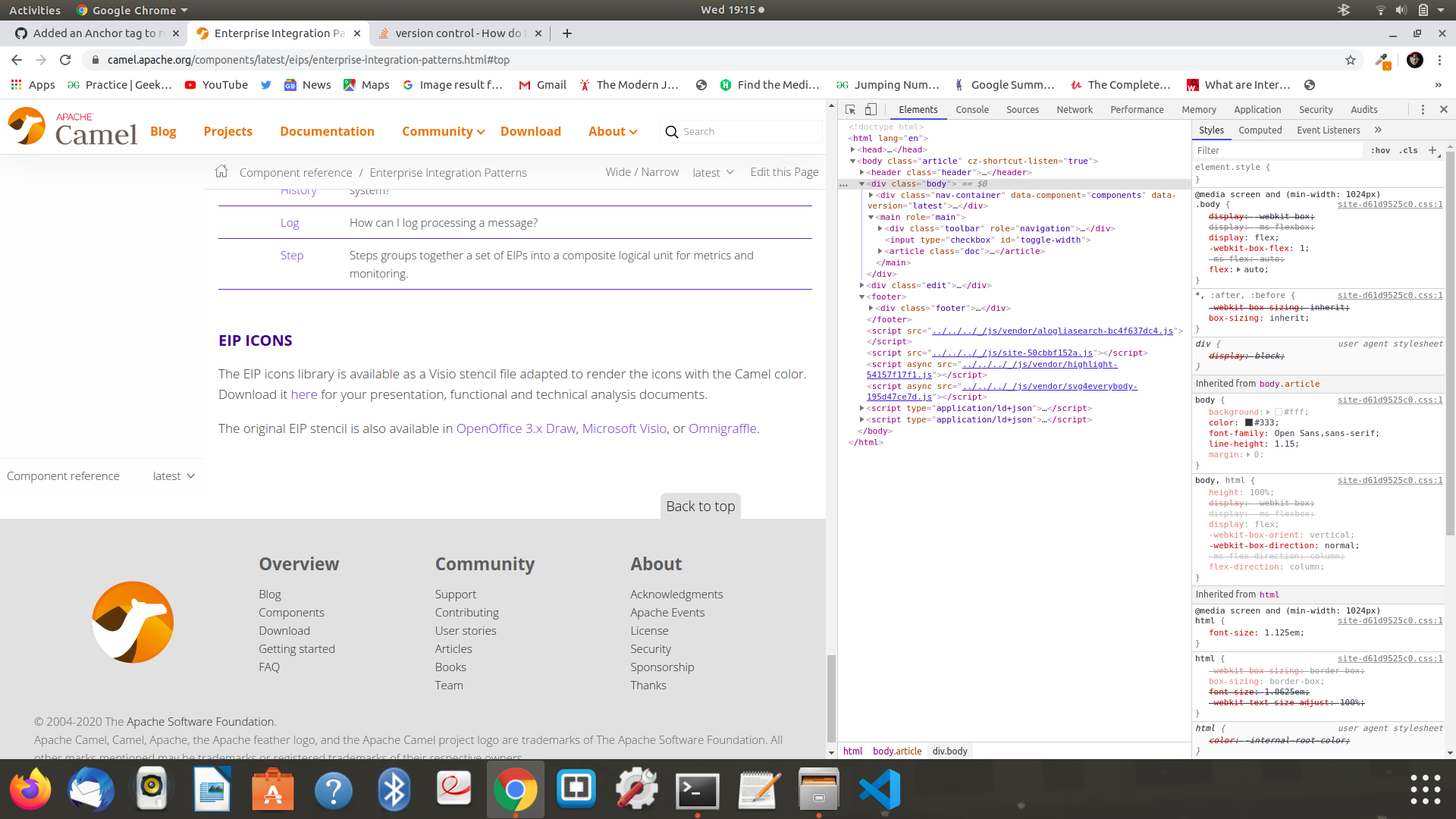
Task: Open the latest version dropdown in toolbar
Action: [x=714, y=172]
